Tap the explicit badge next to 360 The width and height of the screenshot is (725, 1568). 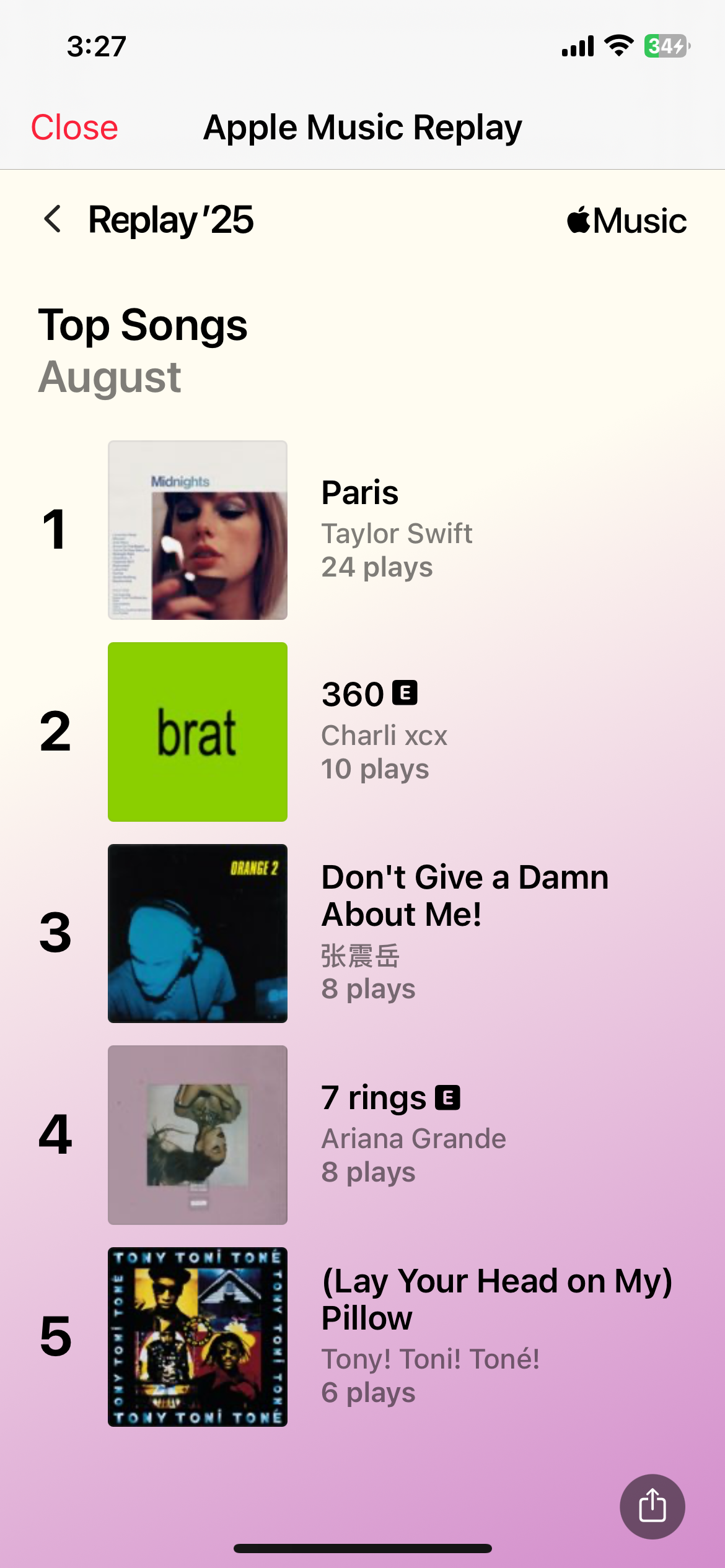pyautogui.click(x=405, y=693)
